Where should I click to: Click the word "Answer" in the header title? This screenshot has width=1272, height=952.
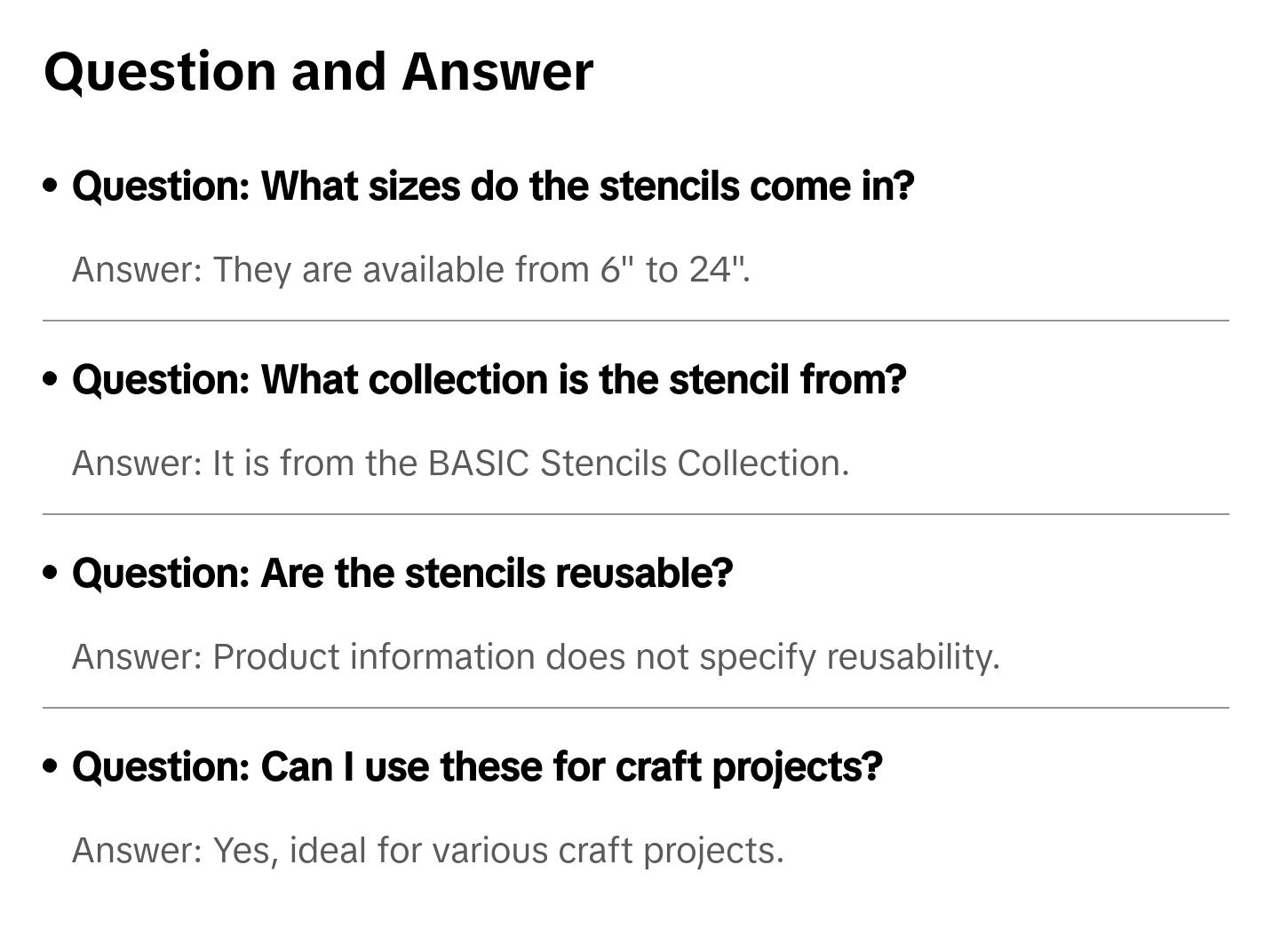pos(497,71)
